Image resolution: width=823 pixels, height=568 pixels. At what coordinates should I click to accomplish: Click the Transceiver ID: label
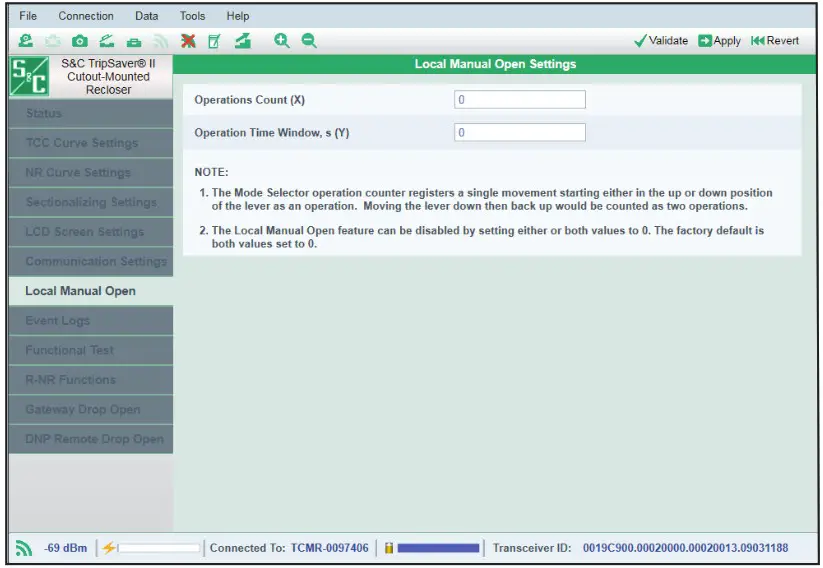pos(532,548)
